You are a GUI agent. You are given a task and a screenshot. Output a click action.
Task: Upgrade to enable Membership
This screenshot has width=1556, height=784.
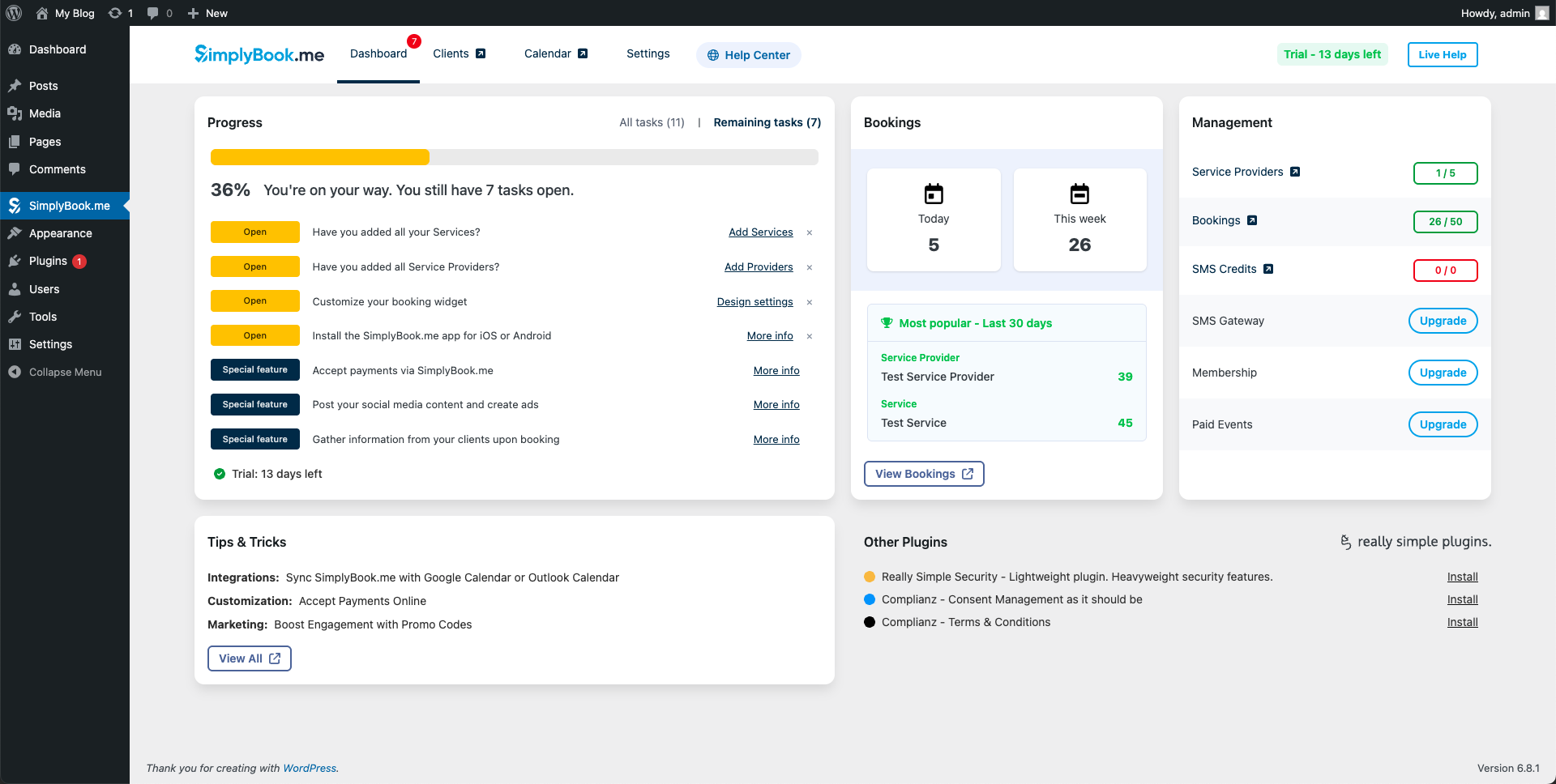(1443, 373)
